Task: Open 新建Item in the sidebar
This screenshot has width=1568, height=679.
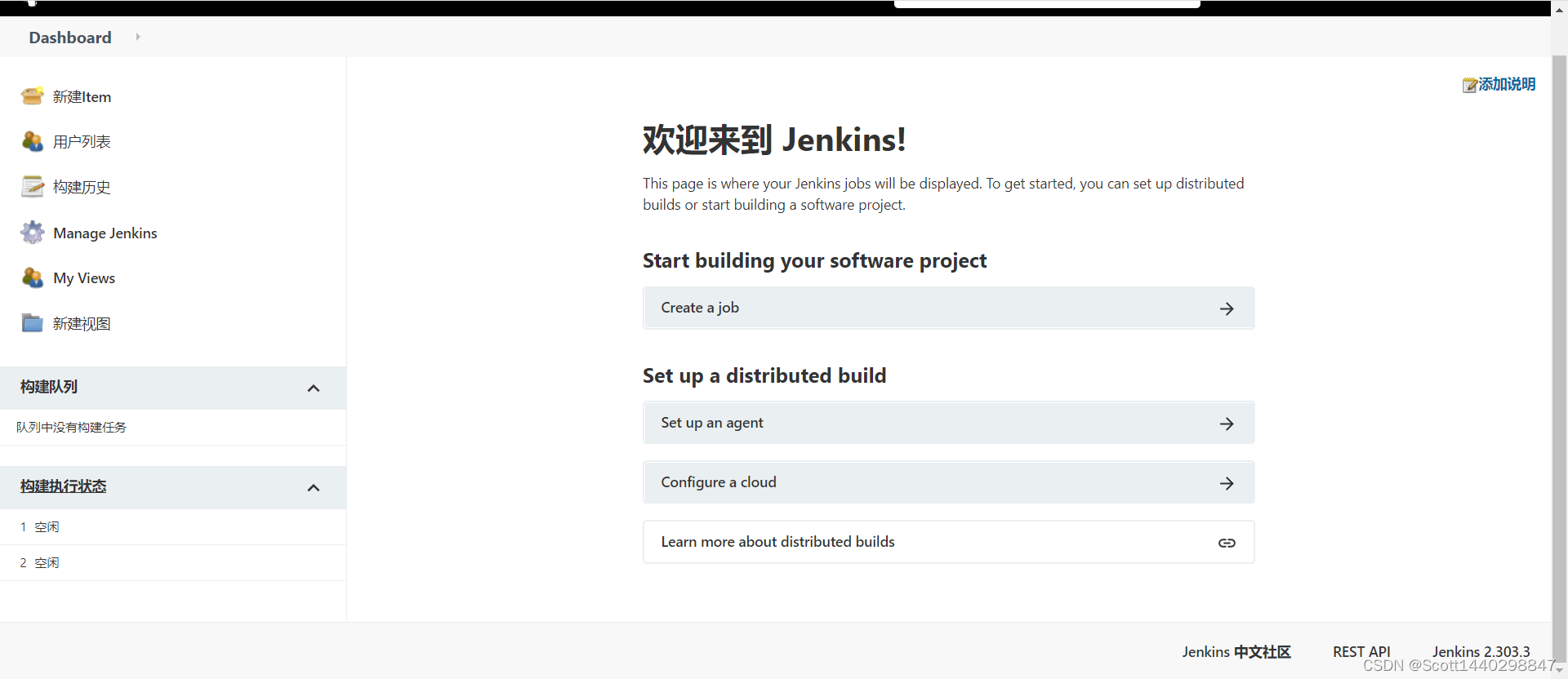Action: click(x=82, y=96)
